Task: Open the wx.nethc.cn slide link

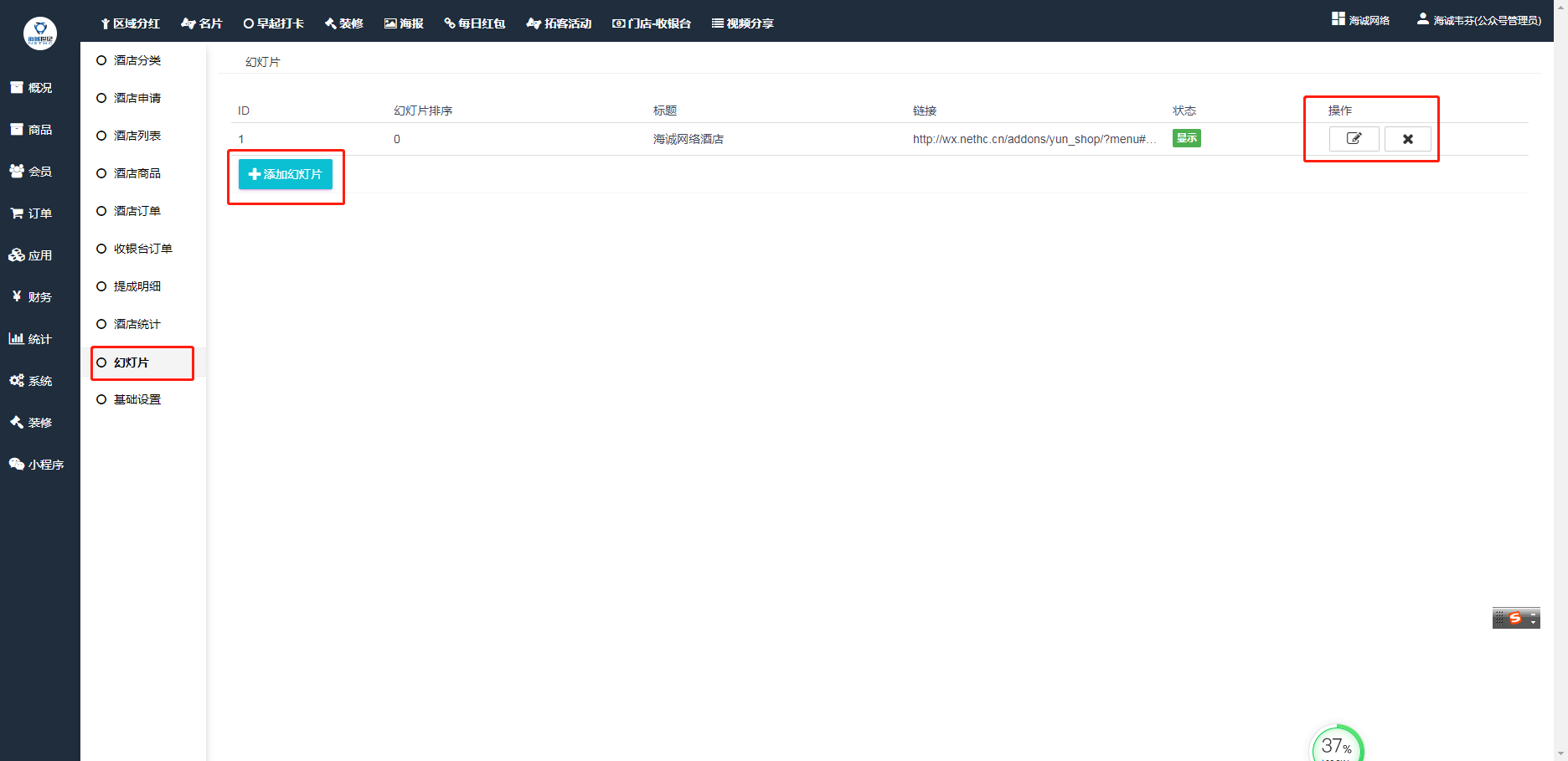Action: tap(1034, 139)
